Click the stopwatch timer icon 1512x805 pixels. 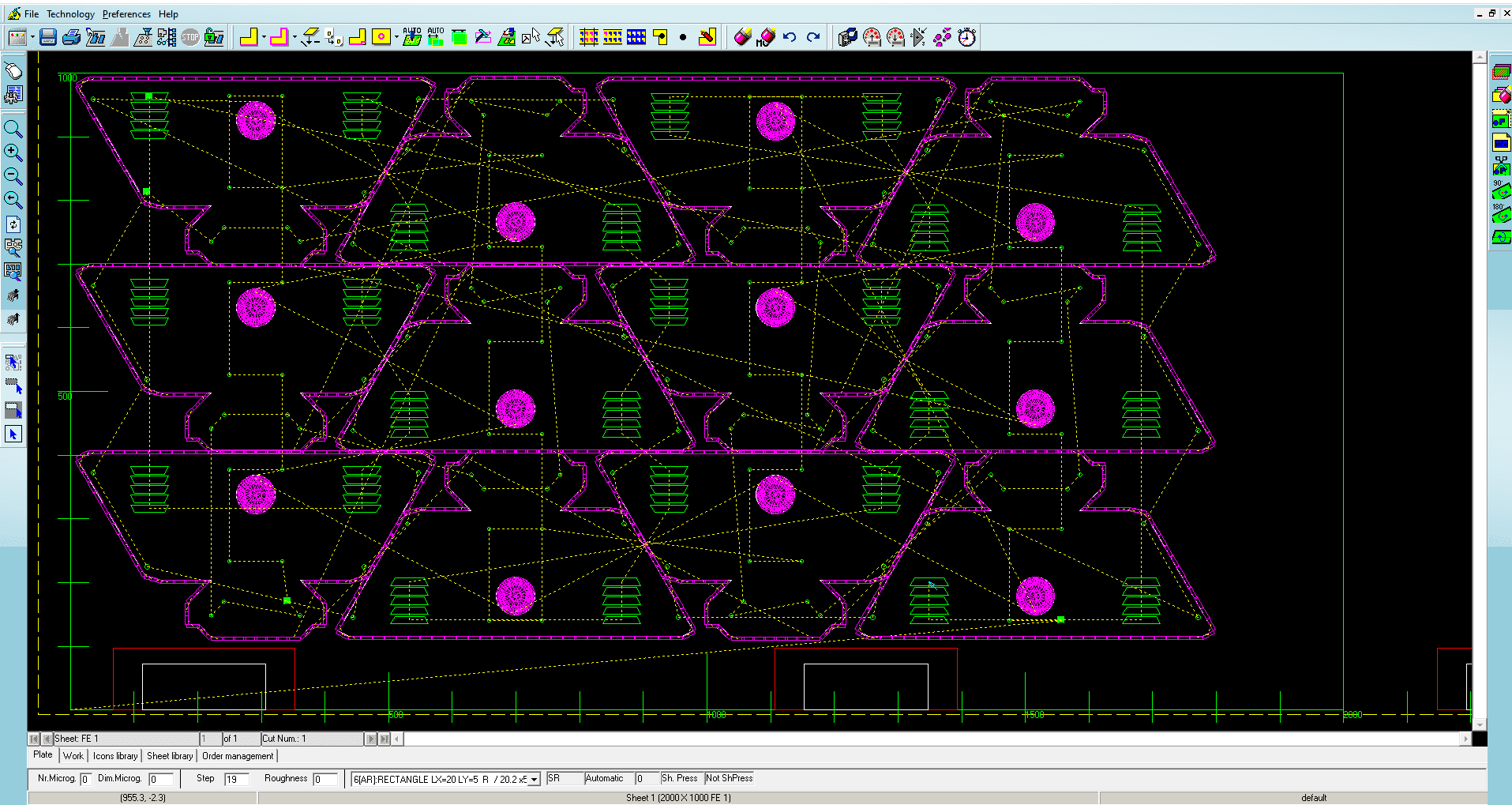click(967, 37)
